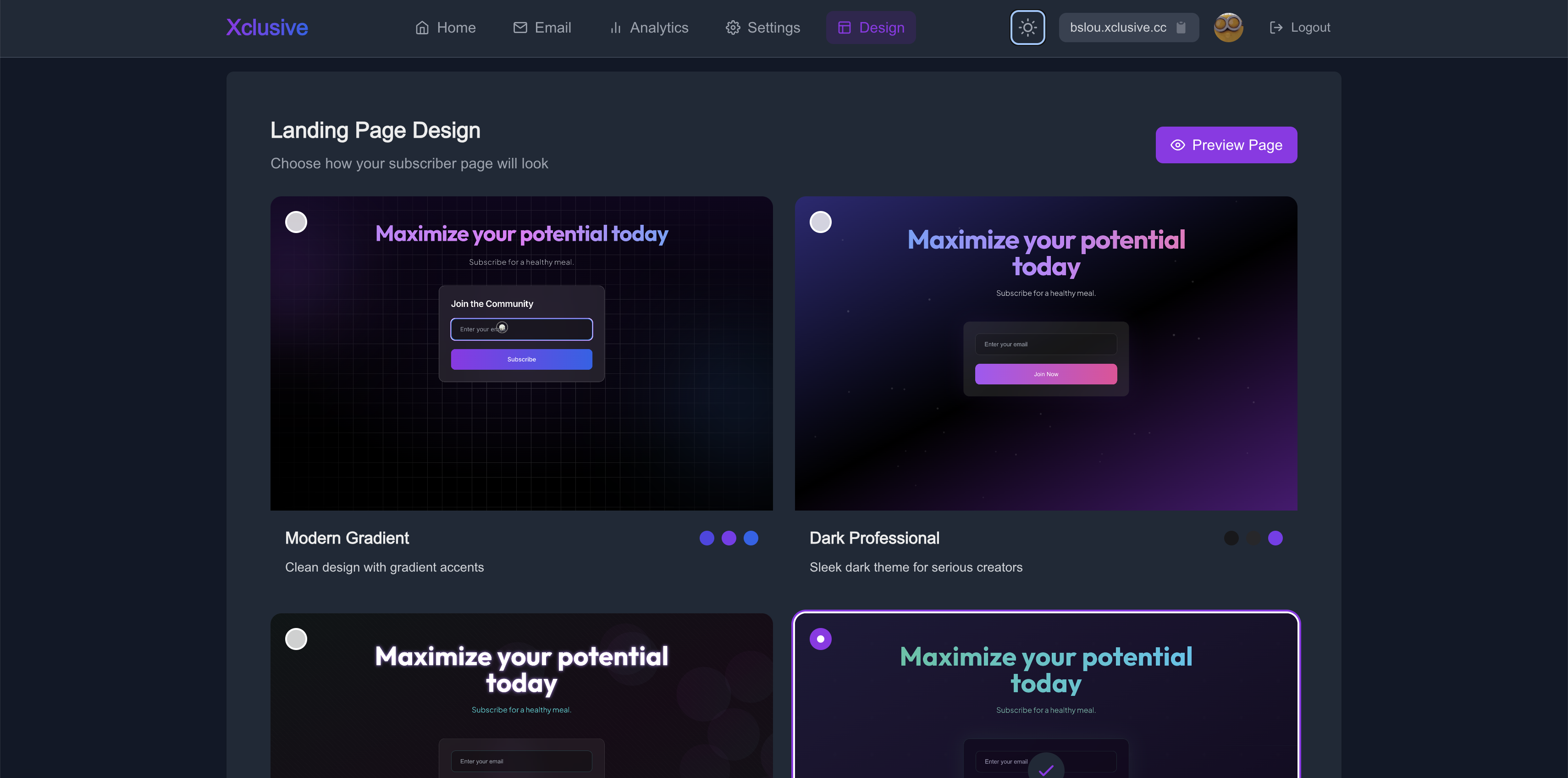The image size is (1568, 778).
Task: Log out via the Logout label
Action: [x=1310, y=28]
